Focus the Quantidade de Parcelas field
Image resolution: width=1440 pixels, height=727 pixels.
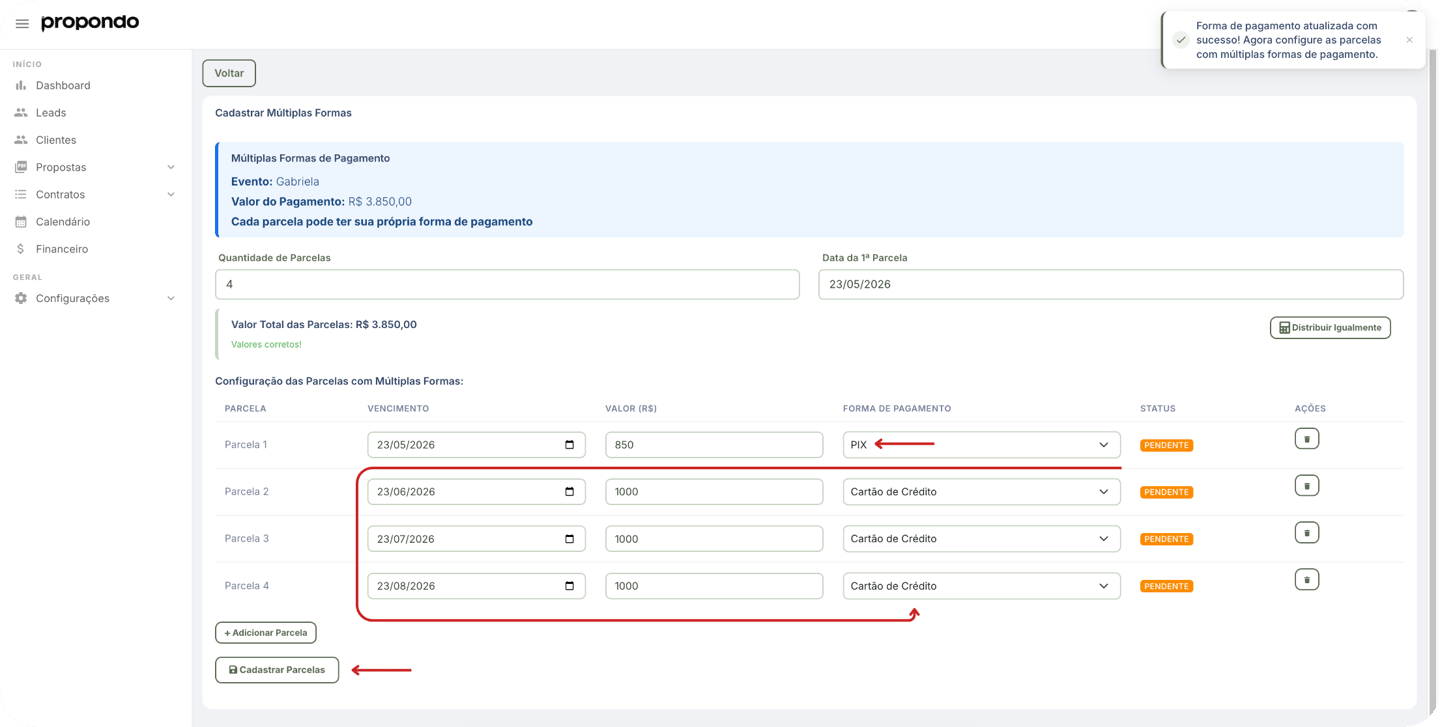(x=507, y=284)
